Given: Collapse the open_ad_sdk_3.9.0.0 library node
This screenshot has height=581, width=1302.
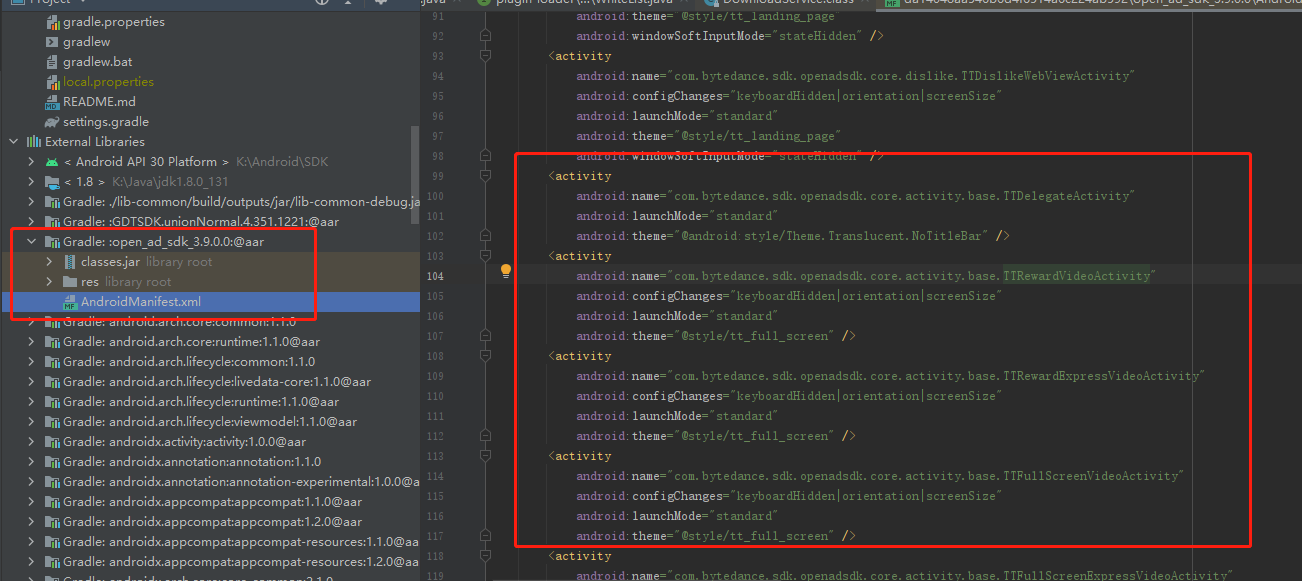Looking at the screenshot, I should tap(31, 242).
